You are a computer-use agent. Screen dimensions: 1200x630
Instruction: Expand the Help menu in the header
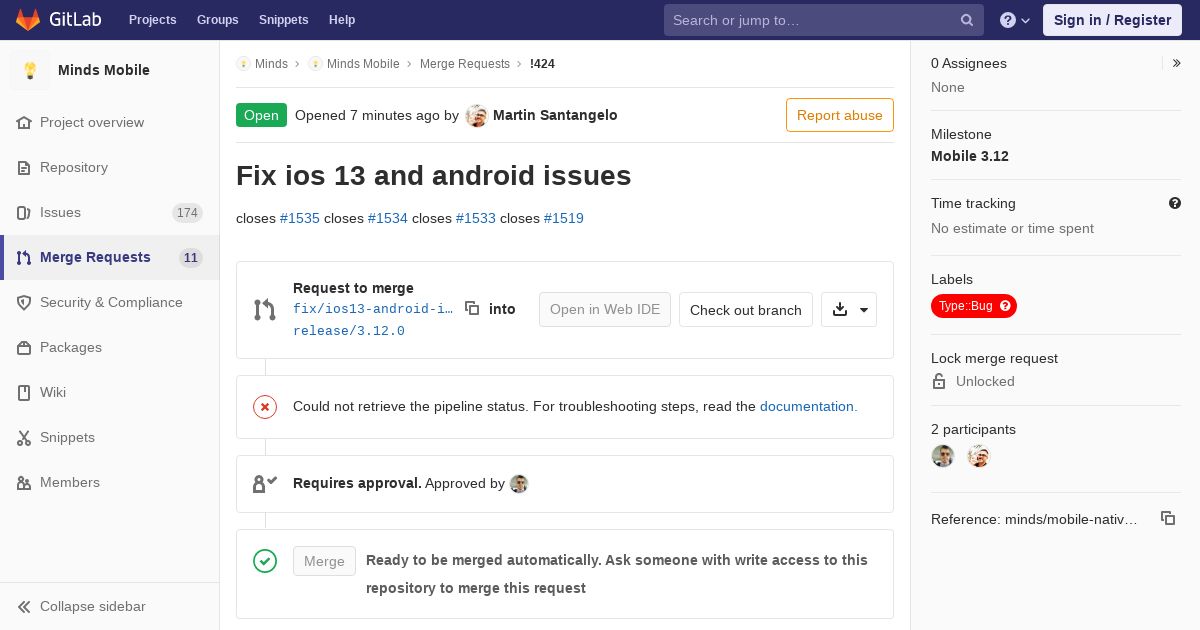[1015, 20]
